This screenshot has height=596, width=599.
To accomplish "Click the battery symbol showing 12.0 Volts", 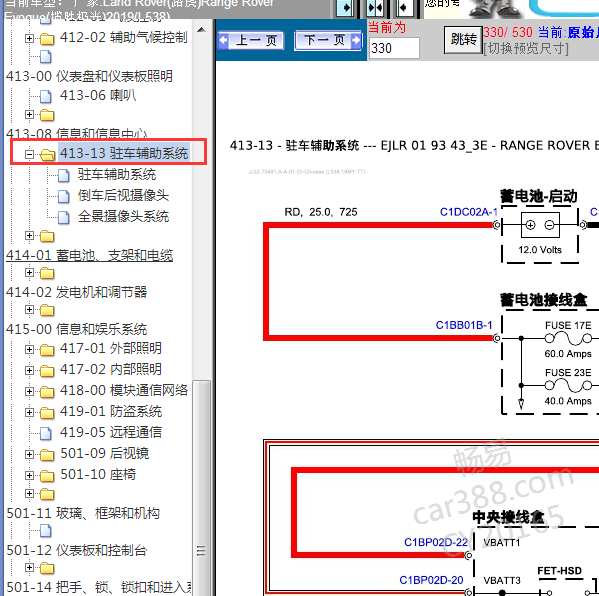I will coord(540,225).
